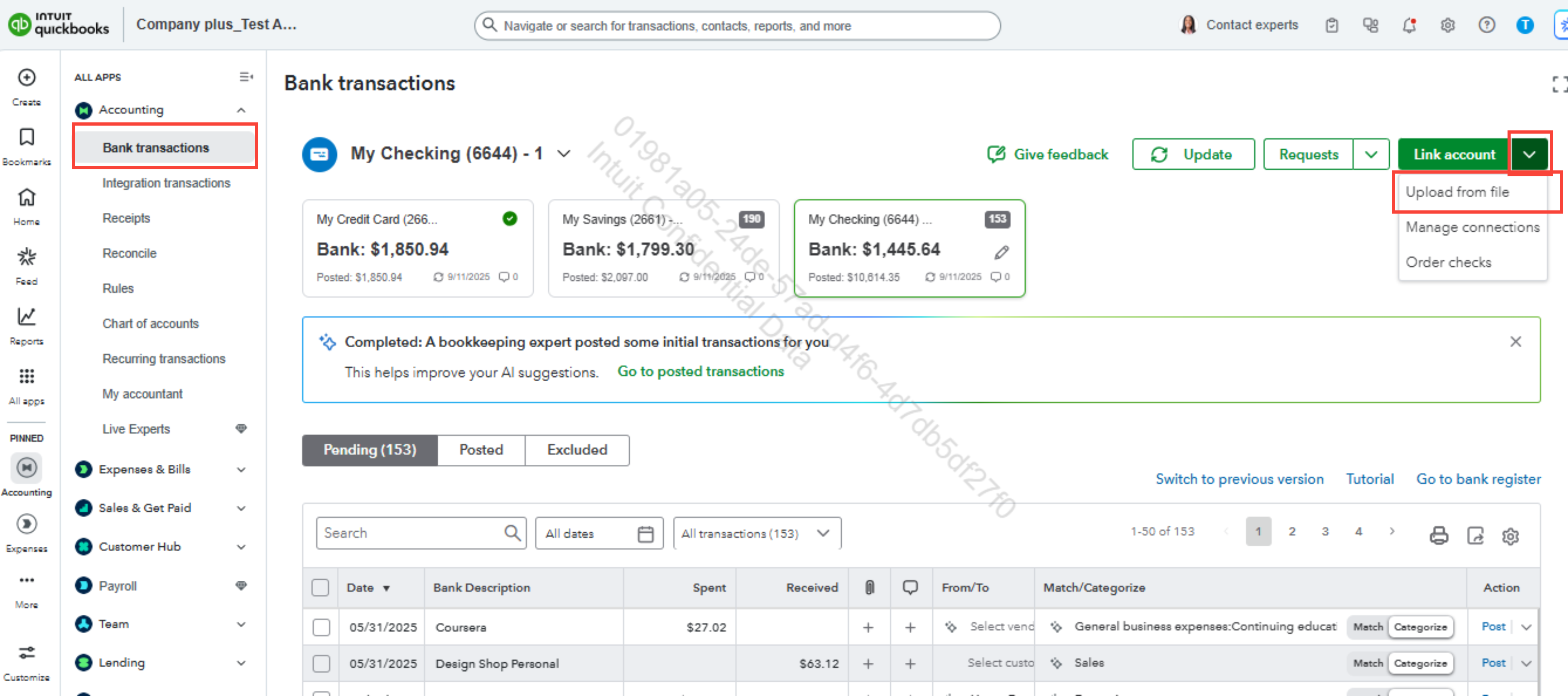The width and height of the screenshot is (1568, 696).
Task: Open the account selector chevron for My Checking
Action: coord(564,154)
